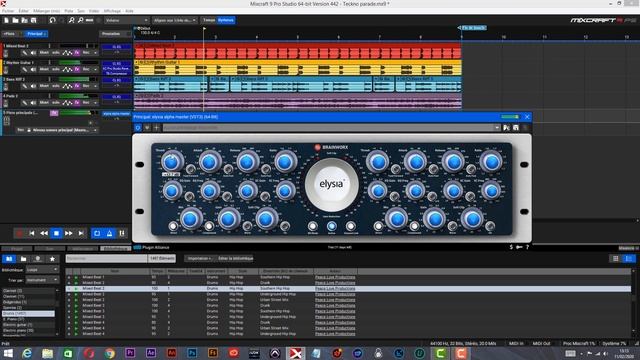The image size is (640, 360).
Task: Toggle the Active button on elysia plugin
Action: point(331,226)
